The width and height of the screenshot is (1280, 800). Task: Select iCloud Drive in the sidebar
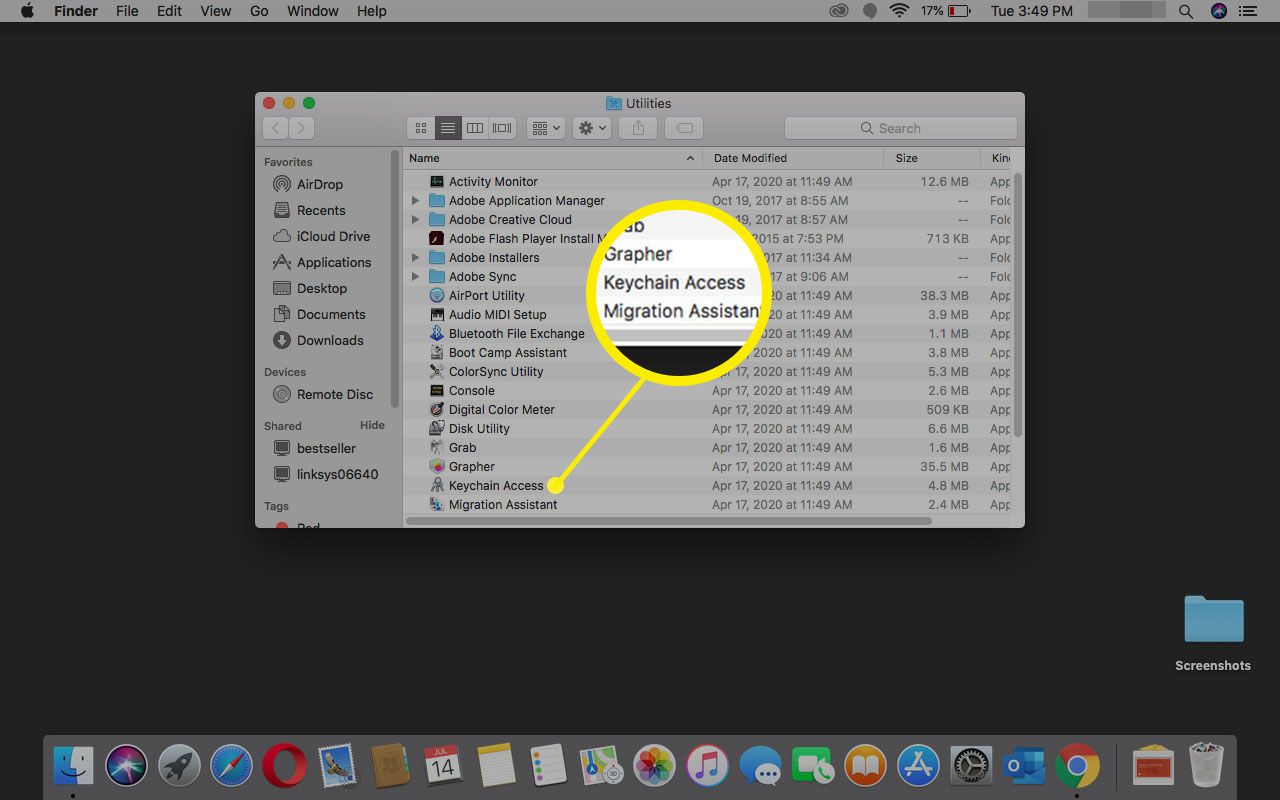click(322, 236)
